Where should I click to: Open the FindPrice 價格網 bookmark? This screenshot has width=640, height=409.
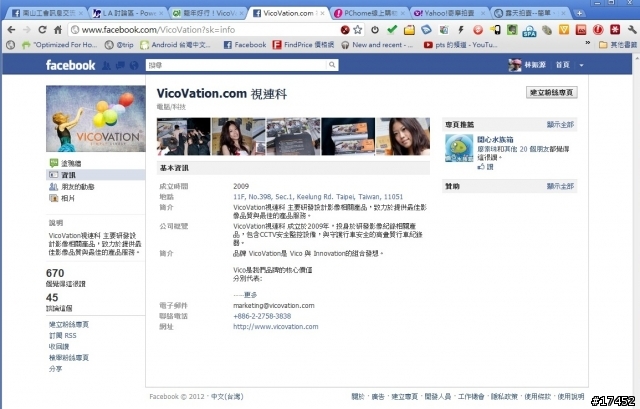pos(303,45)
